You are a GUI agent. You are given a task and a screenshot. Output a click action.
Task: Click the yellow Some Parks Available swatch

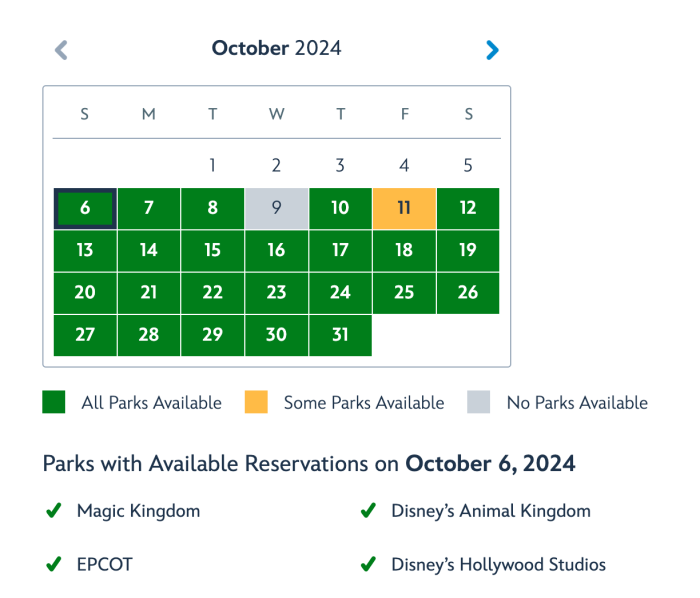(256, 402)
